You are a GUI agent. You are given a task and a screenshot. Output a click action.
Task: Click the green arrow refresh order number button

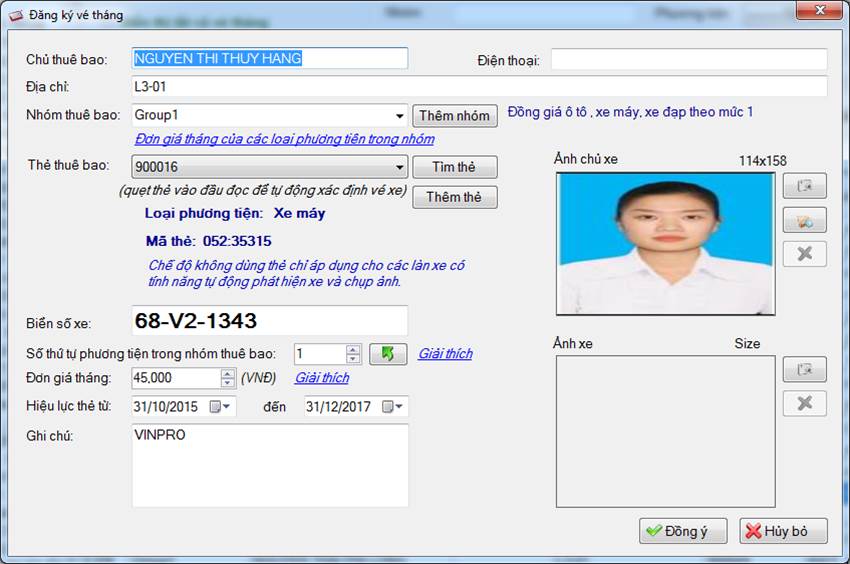coord(388,354)
